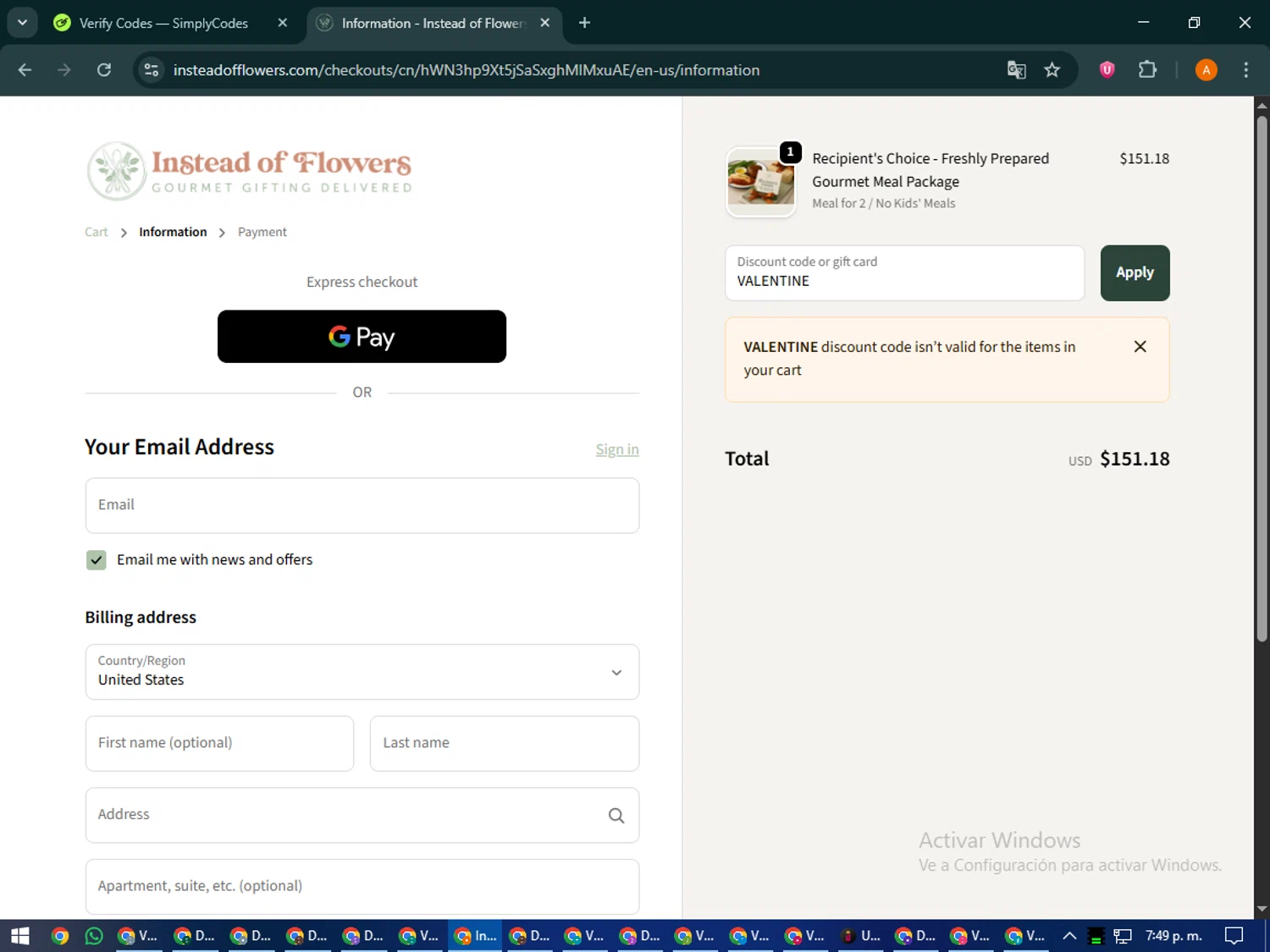Select the Information breadcrumb step
This screenshot has height=952, width=1270.
tap(173, 232)
